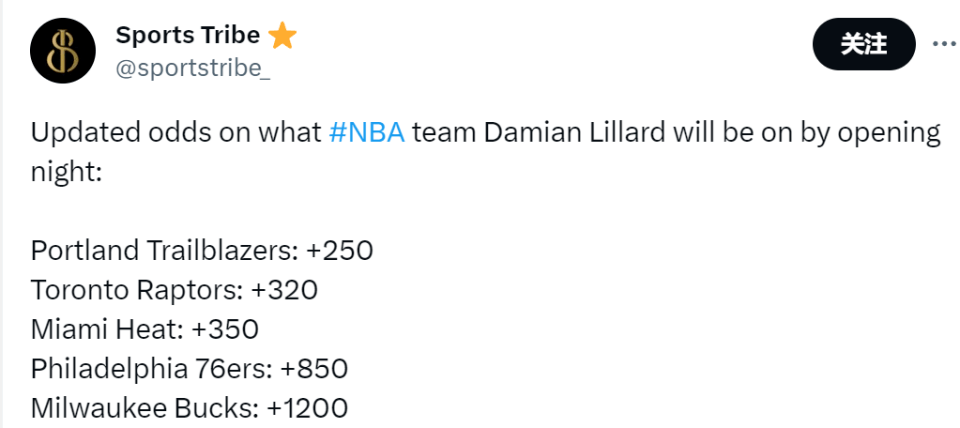Follow the account with the 关注 button
Screen dimensions: 960x428
pos(864,43)
